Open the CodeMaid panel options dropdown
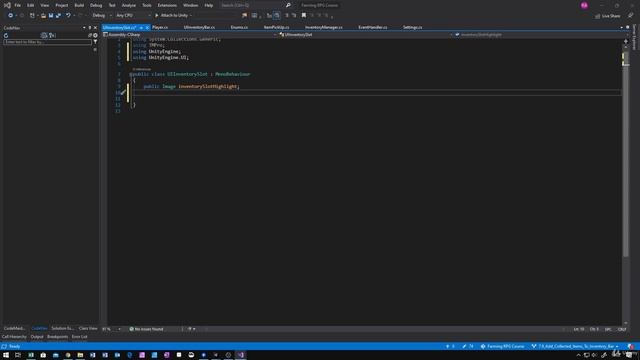The image size is (640, 360). coord(84,28)
